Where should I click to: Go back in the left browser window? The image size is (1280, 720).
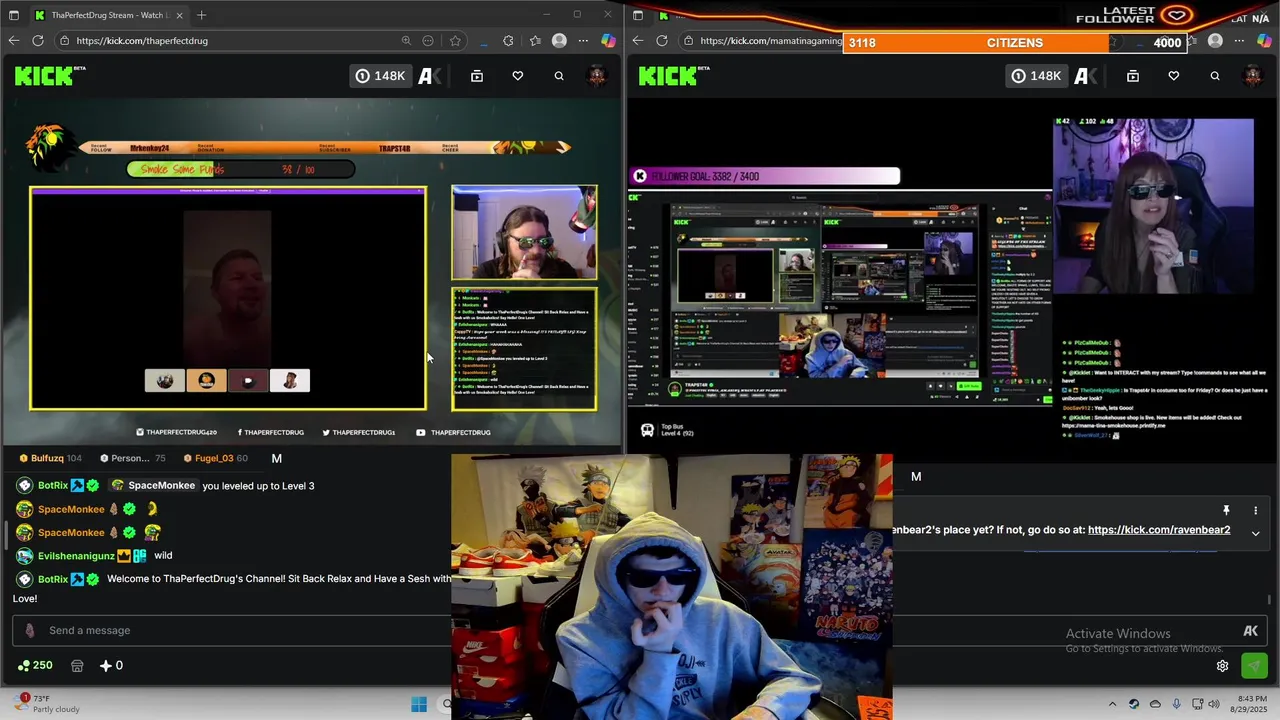click(13, 41)
